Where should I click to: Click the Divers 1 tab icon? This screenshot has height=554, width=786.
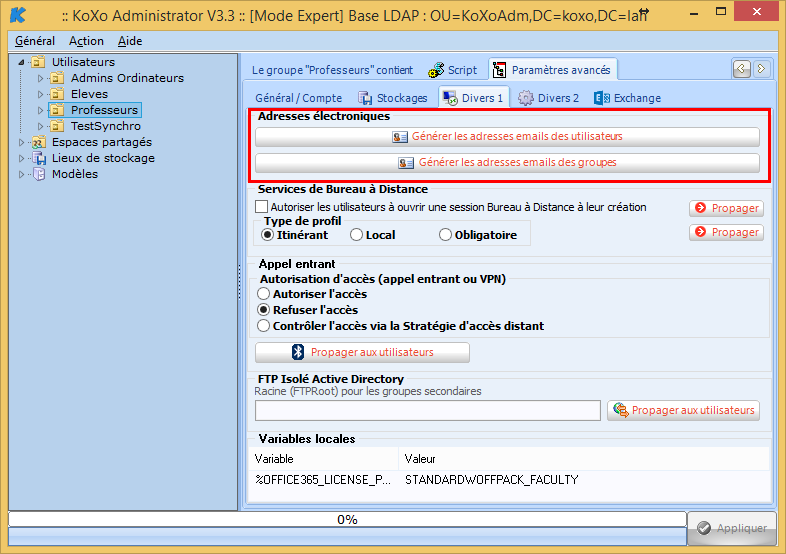pyautogui.click(x=450, y=98)
